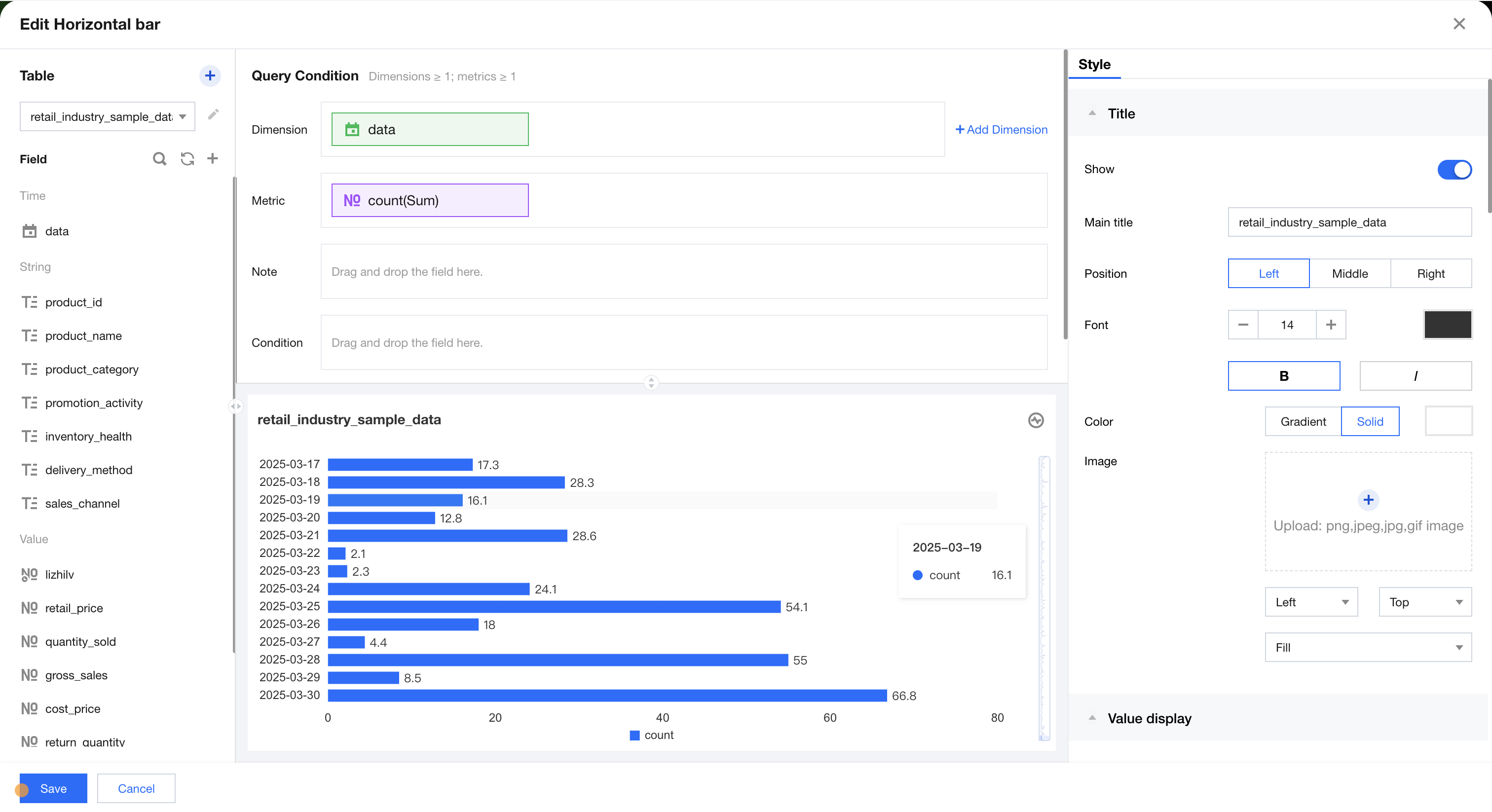Open field search magnifier icon
Screen dimensions: 1492x812
pos(159,159)
